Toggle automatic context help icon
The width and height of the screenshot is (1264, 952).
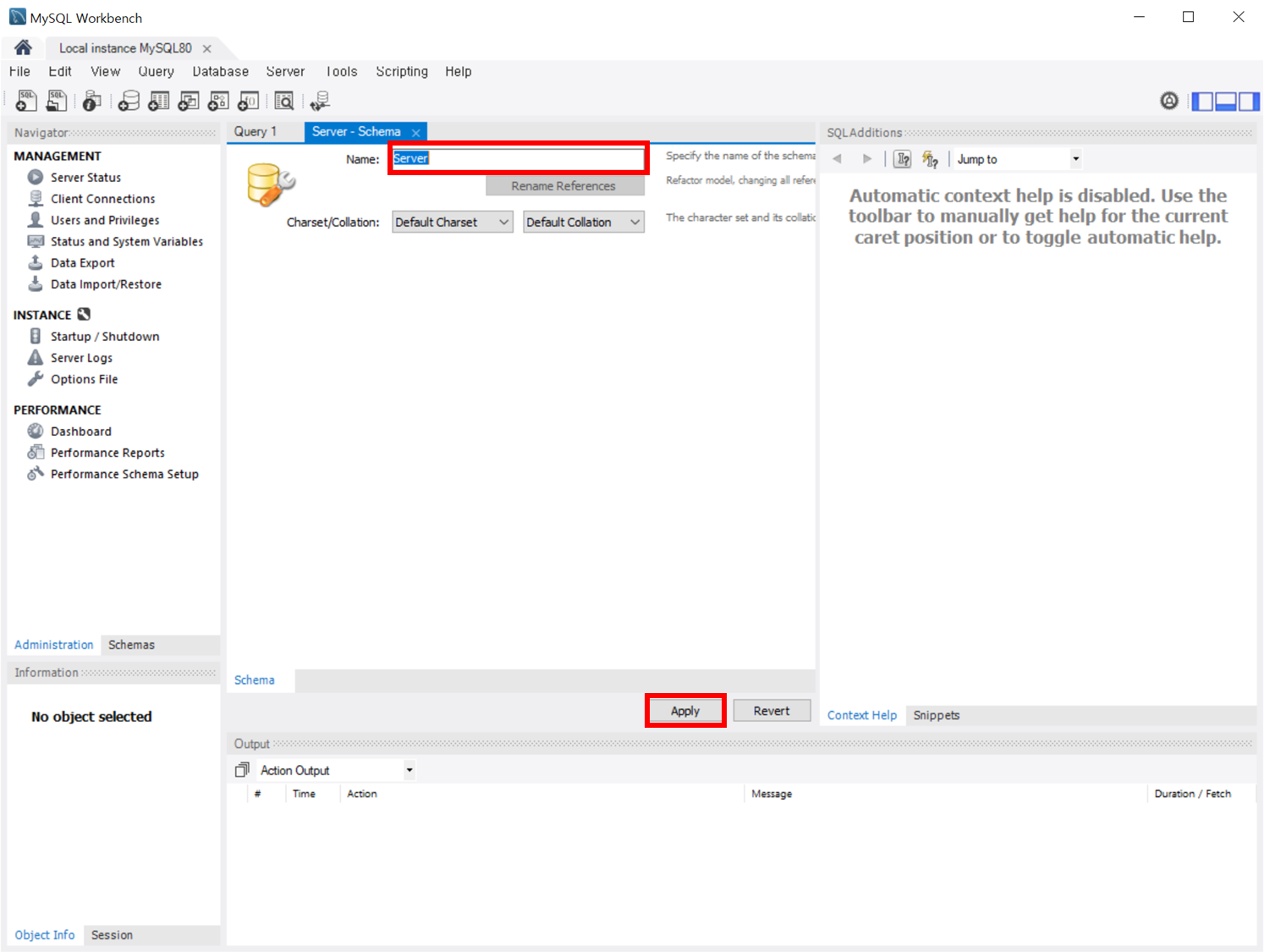[930, 159]
